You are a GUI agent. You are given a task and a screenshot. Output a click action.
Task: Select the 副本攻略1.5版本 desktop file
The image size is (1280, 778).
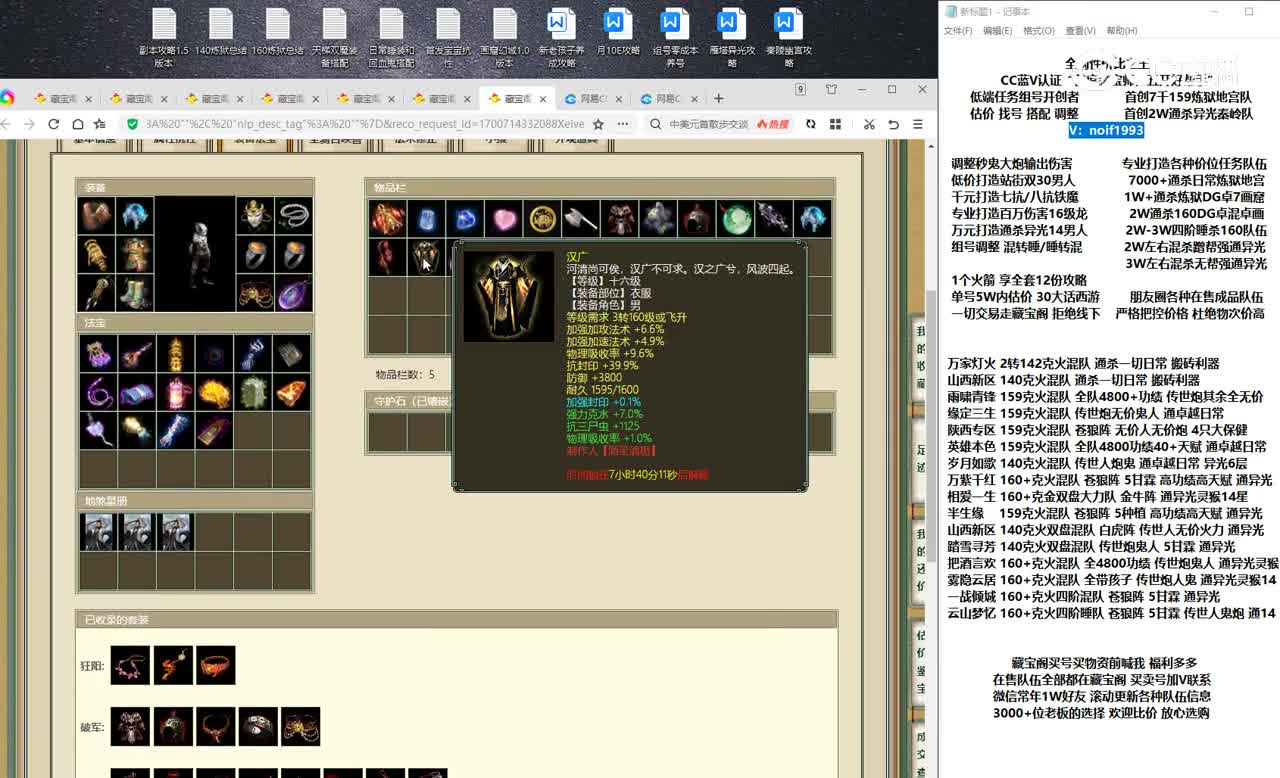tap(164, 38)
